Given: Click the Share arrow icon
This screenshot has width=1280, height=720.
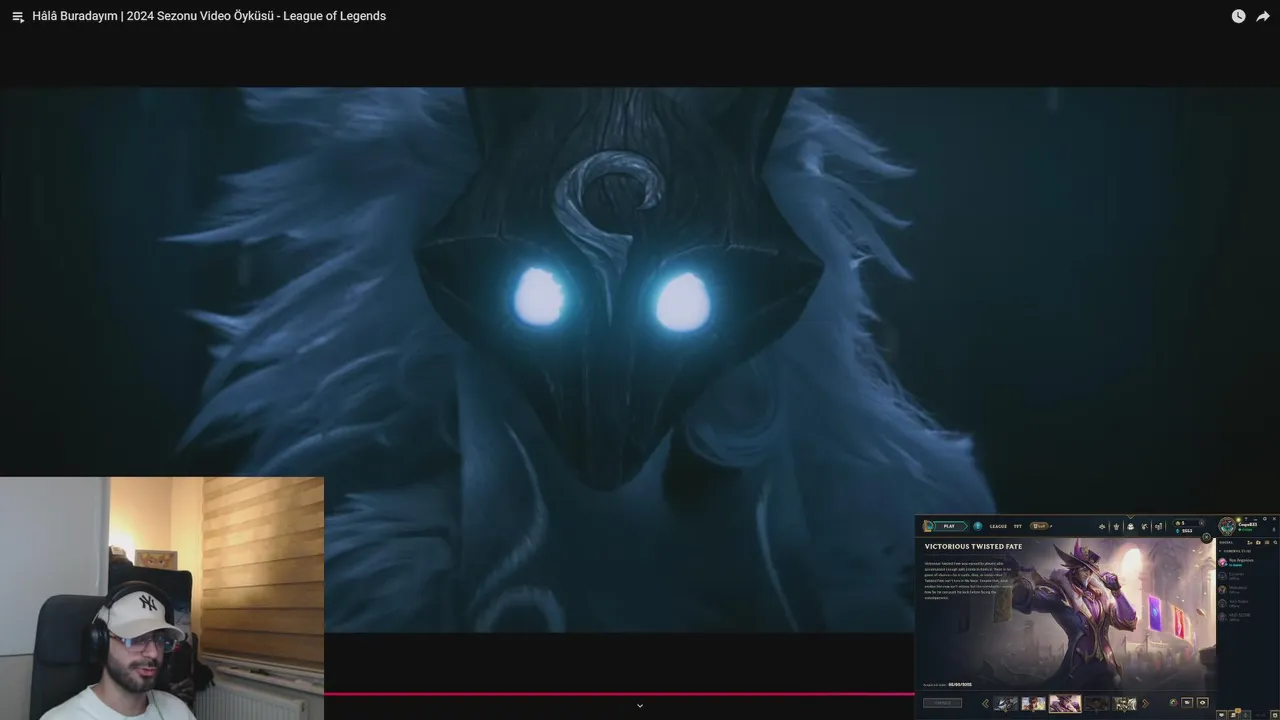Looking at the screenshot, I should (1263, 16).
